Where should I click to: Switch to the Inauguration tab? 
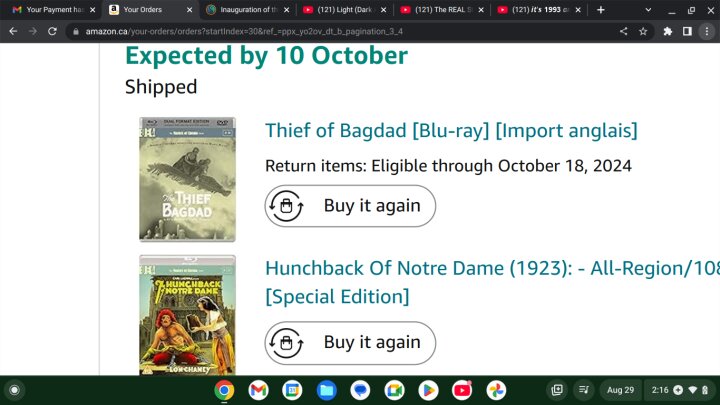click(248, 10)
